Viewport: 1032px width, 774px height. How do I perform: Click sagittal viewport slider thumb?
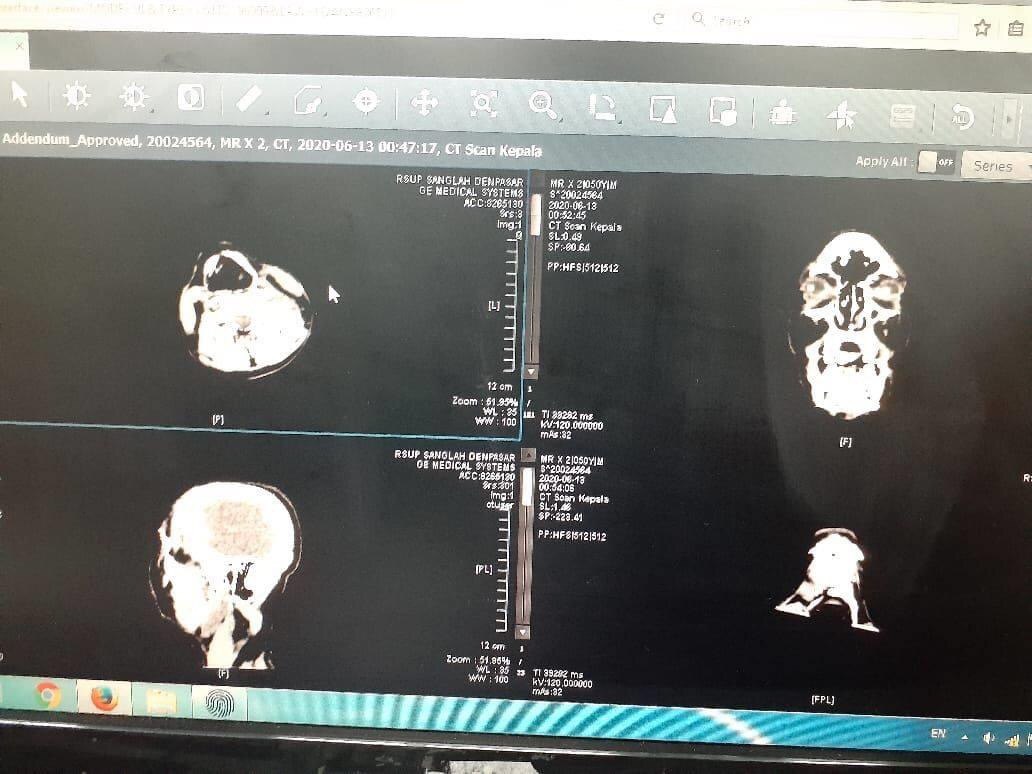527,487
